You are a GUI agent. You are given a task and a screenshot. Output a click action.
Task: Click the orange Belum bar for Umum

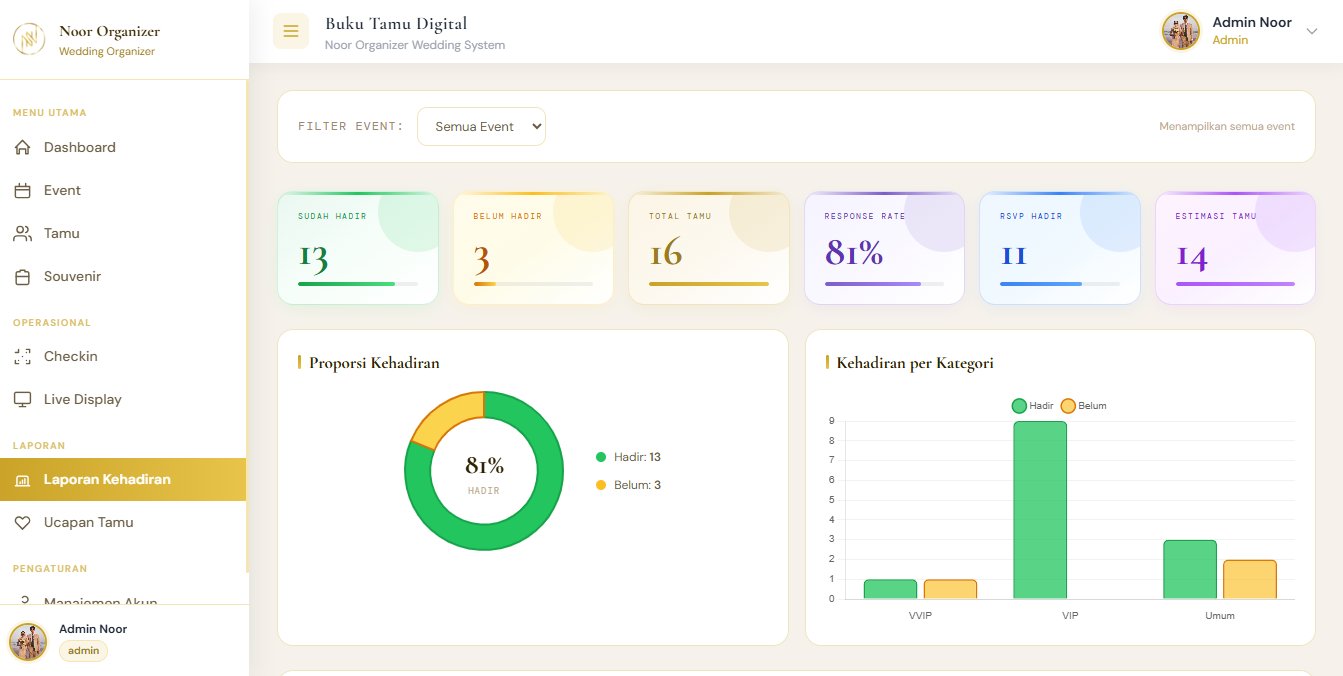click(1250, 580)
